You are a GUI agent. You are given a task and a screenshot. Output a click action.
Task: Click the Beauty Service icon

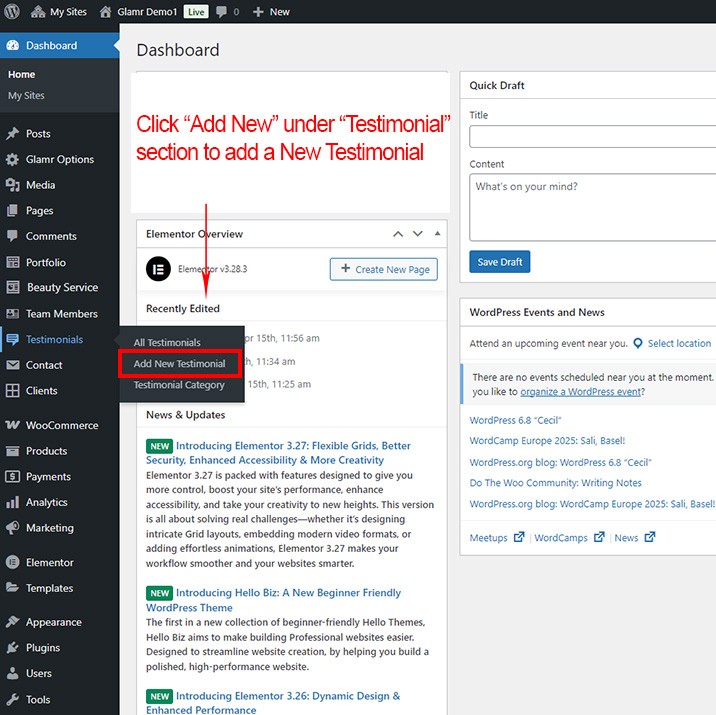pyautogui.click(x=13, y=287)
